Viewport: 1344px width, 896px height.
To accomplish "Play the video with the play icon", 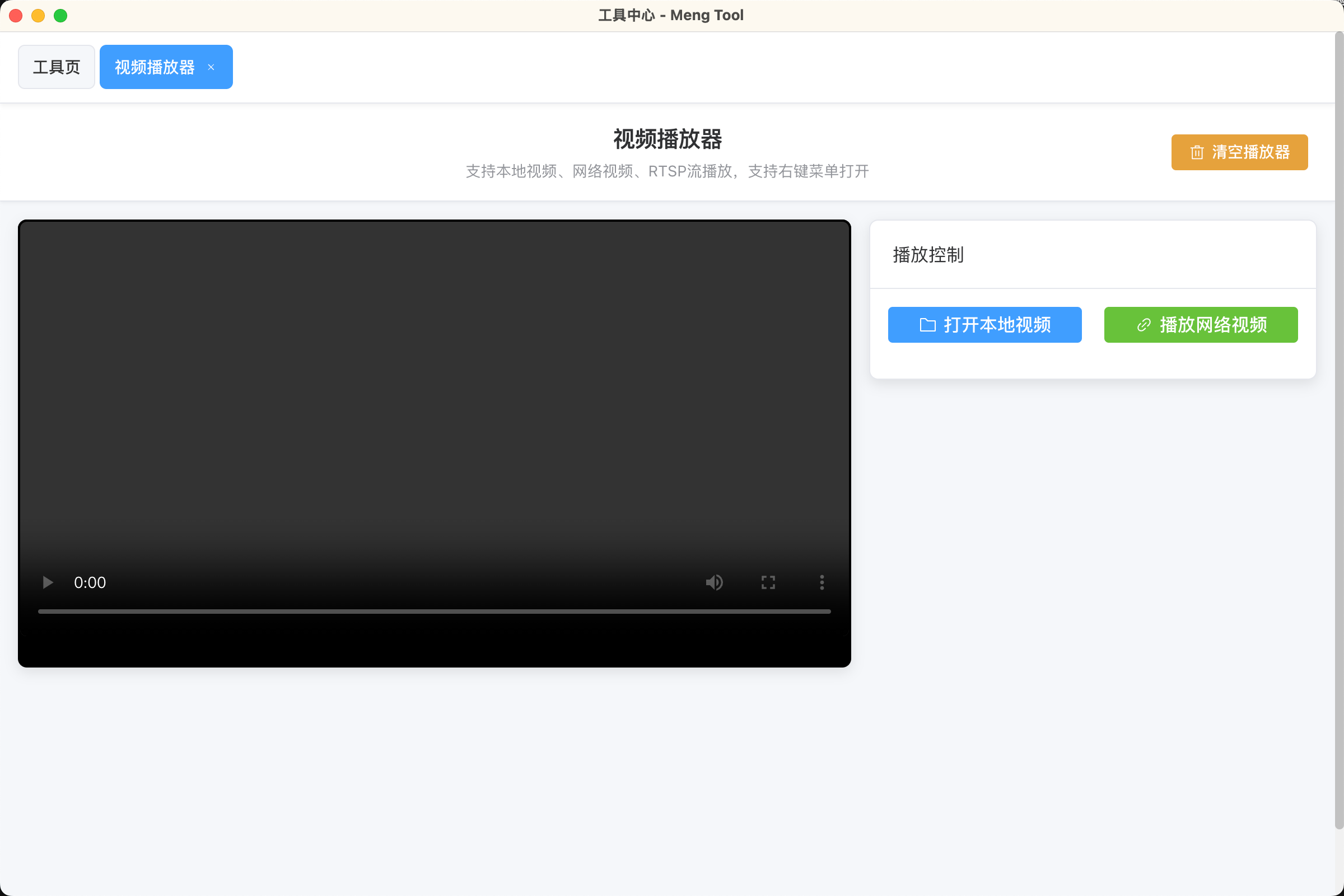I will click(48, 582).
